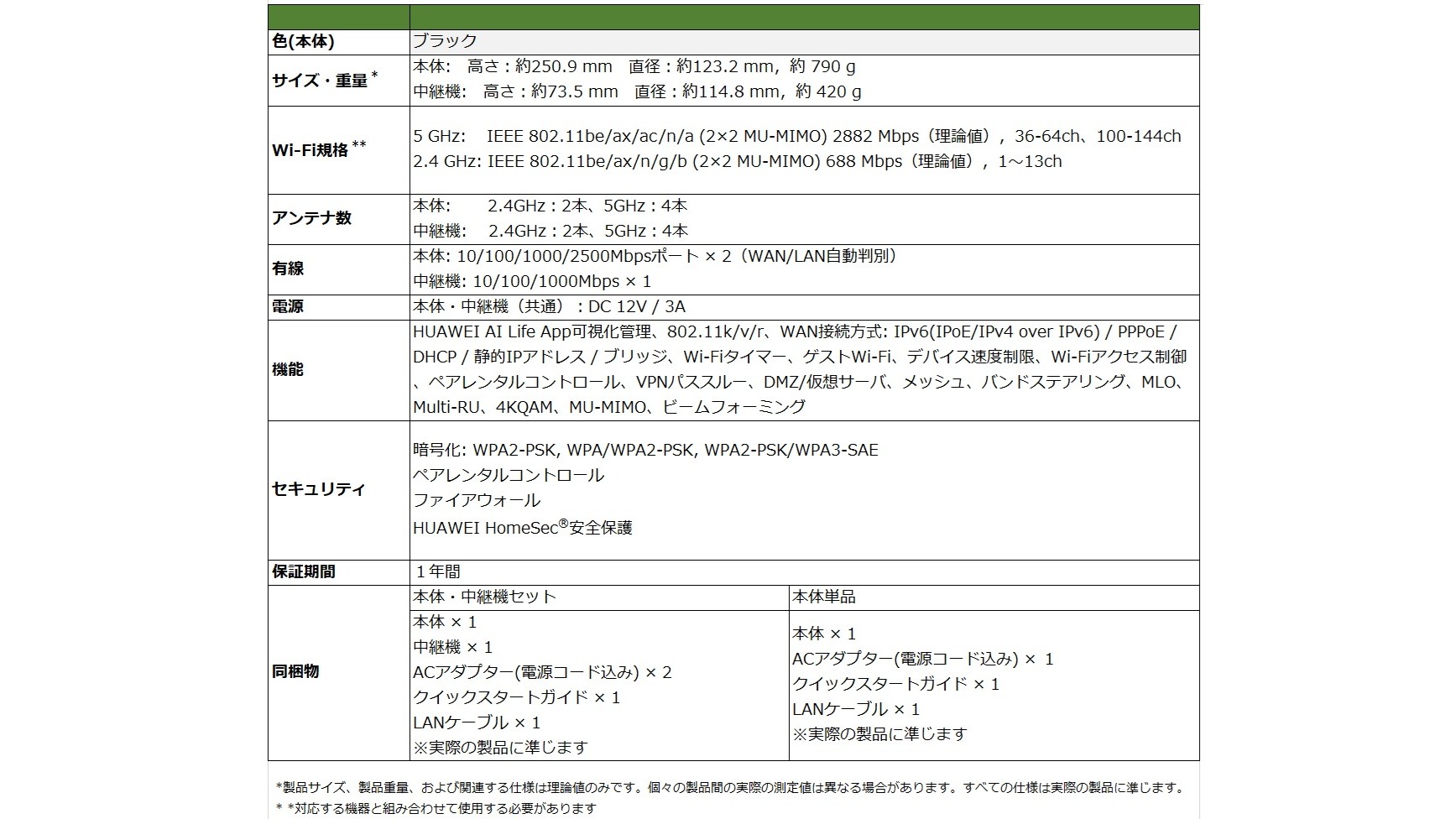This screenshot has height=819, width=1456.
Task: Click the 有線 row header cell
Action: pos(288,269)
